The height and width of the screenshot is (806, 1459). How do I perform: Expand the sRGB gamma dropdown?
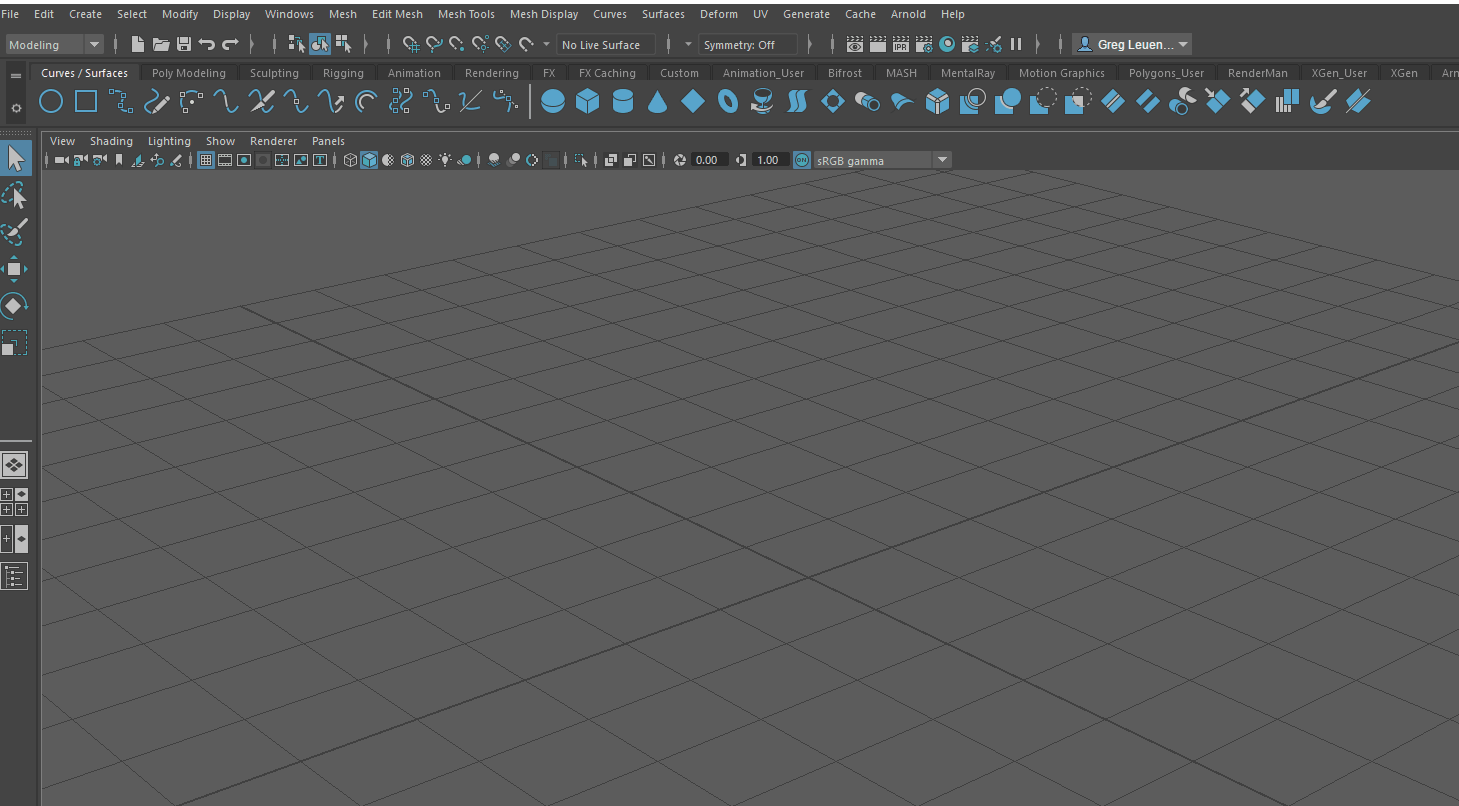coord(941,160)
